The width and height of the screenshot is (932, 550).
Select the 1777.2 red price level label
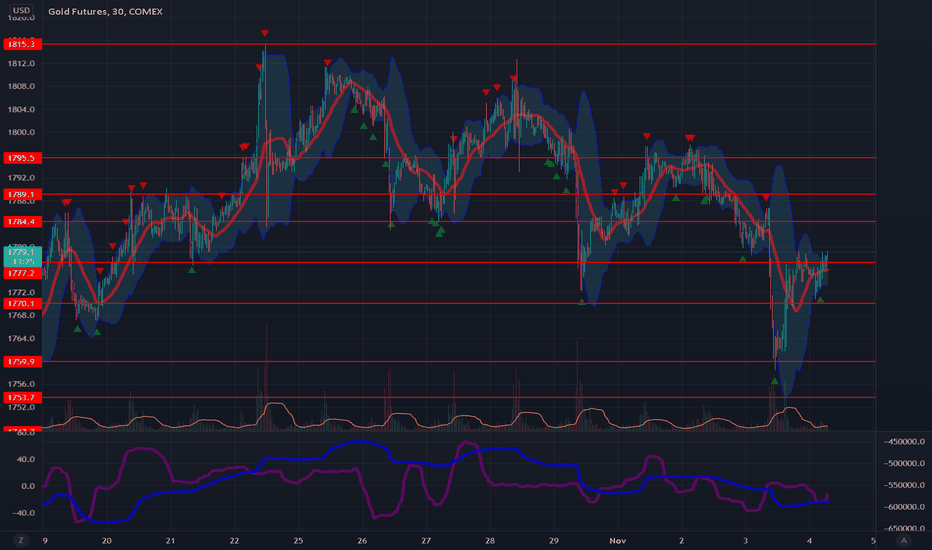22,273
